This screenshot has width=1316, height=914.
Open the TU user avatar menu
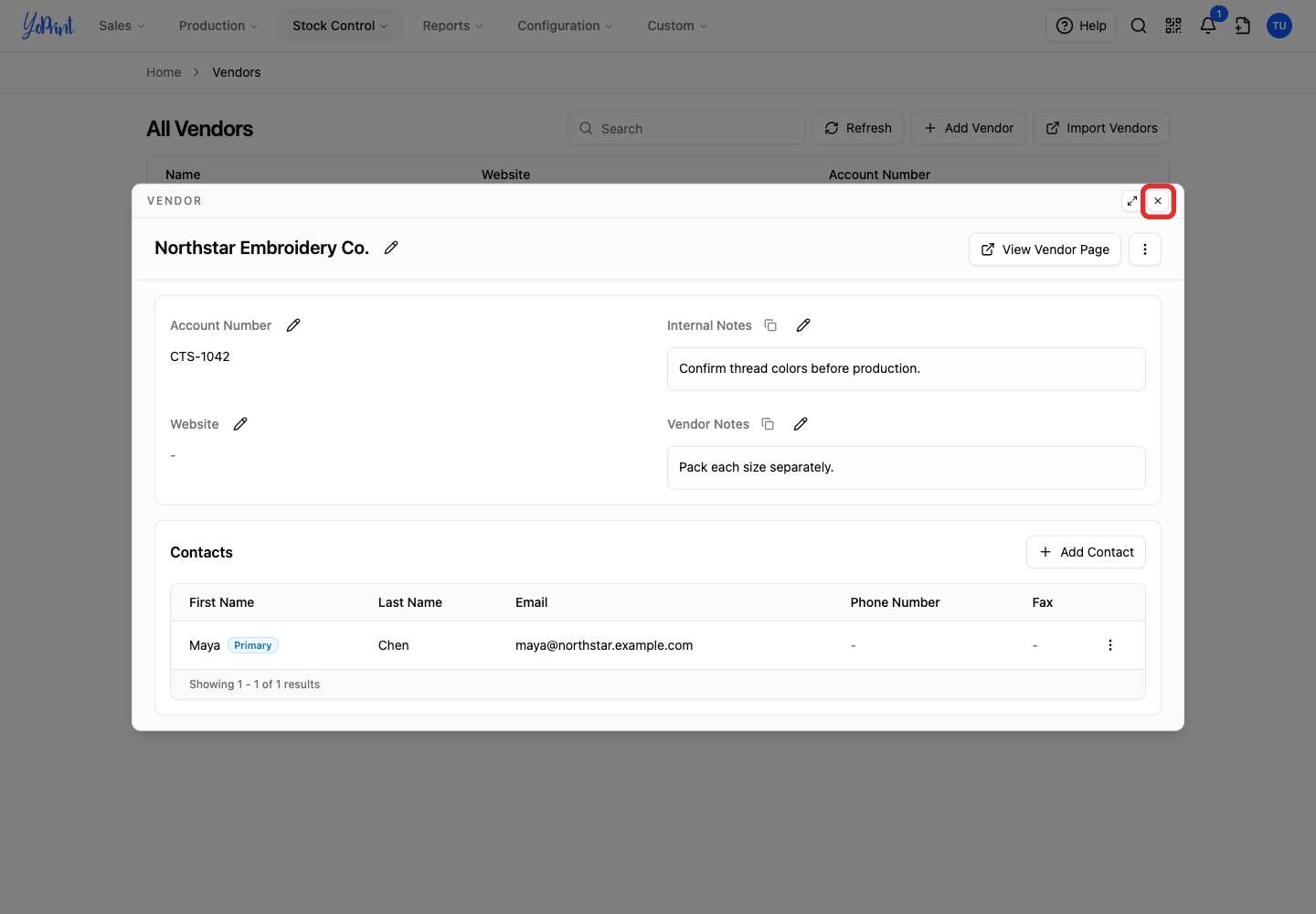1279,26
